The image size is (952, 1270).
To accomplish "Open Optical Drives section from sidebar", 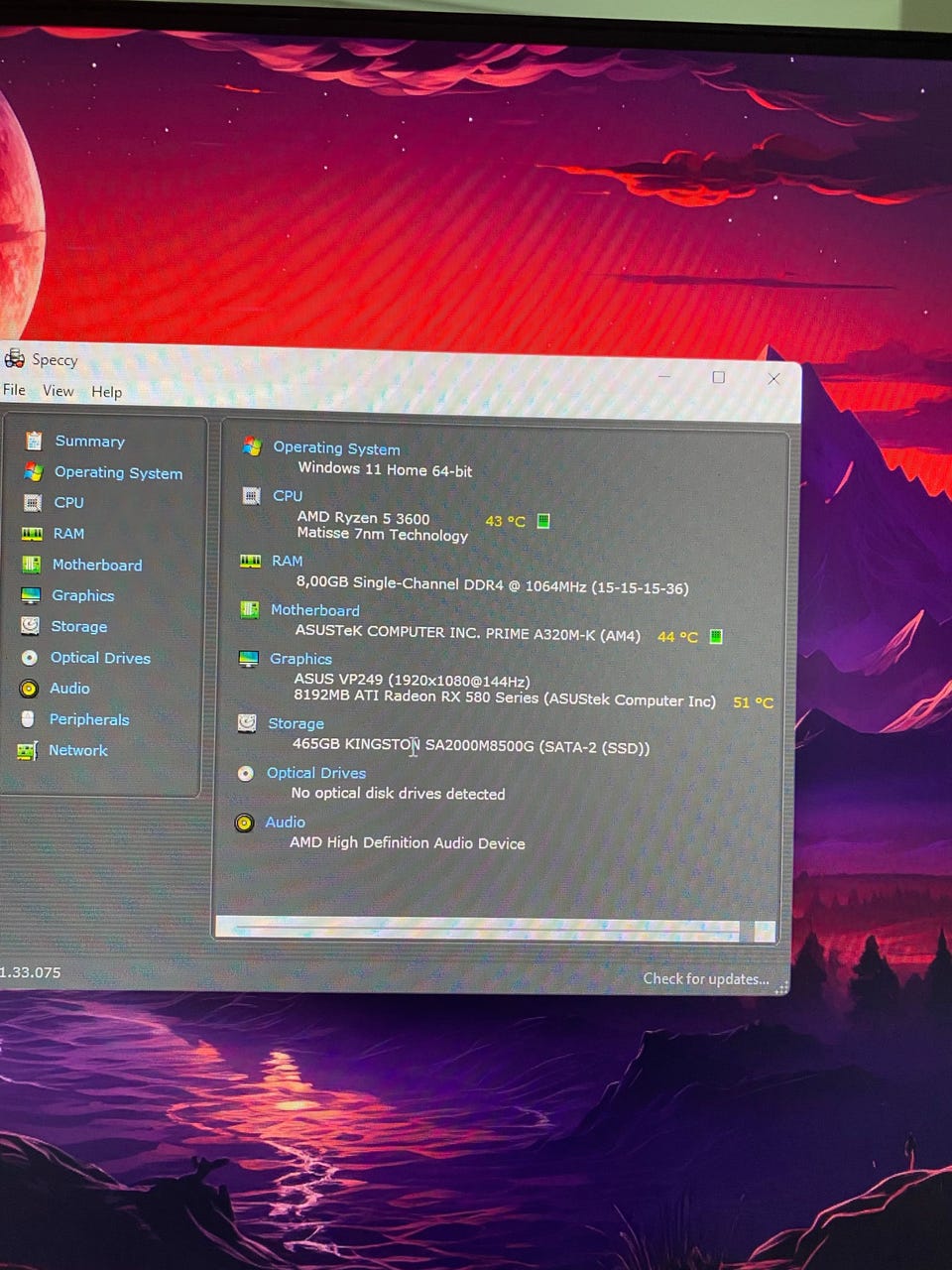I will tap(100, 658).
